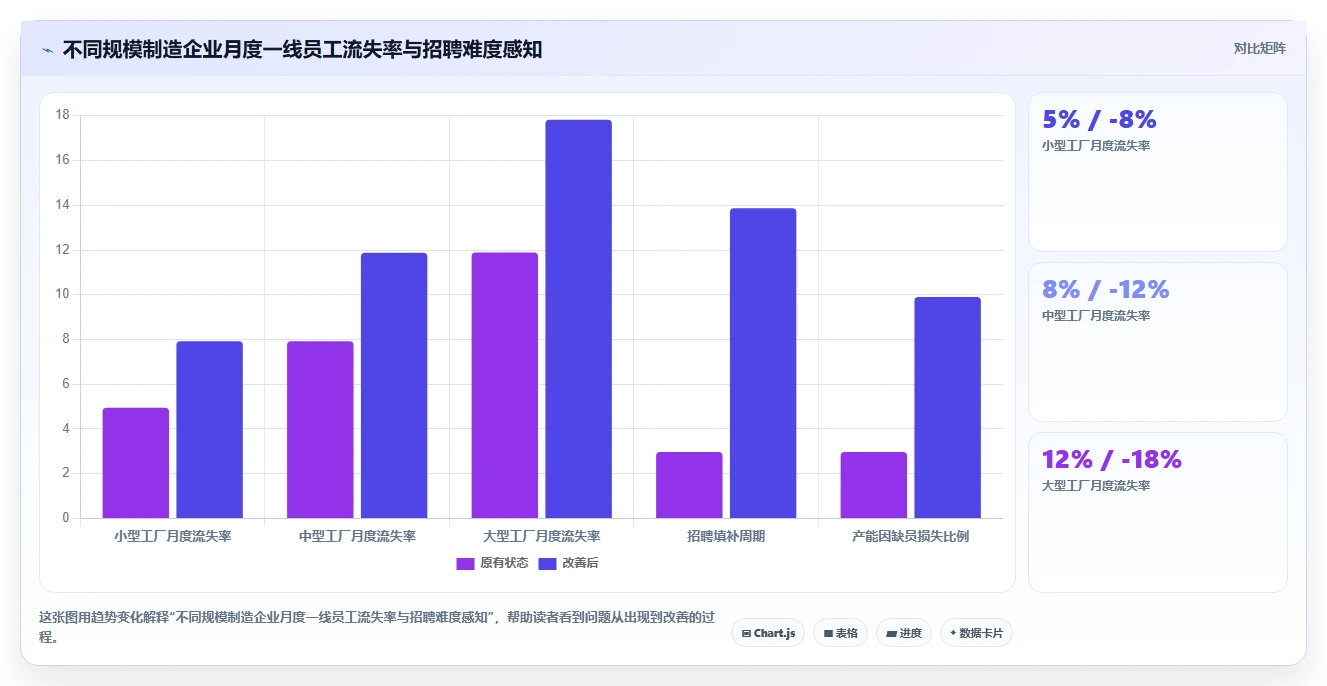Click the y-axis value 10
Image resolution: width=1327 pixels, height=686 pixels.
(62, 294)
